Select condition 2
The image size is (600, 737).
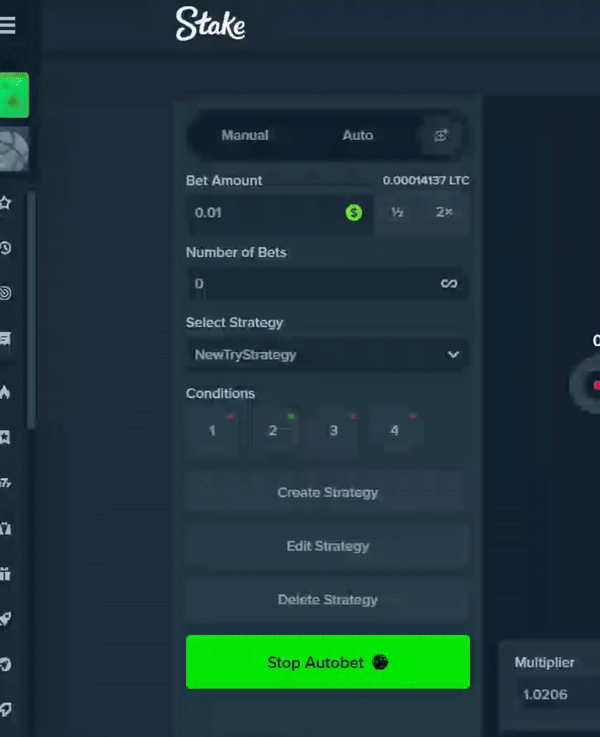pyautogui.click(x=273, y=430)
